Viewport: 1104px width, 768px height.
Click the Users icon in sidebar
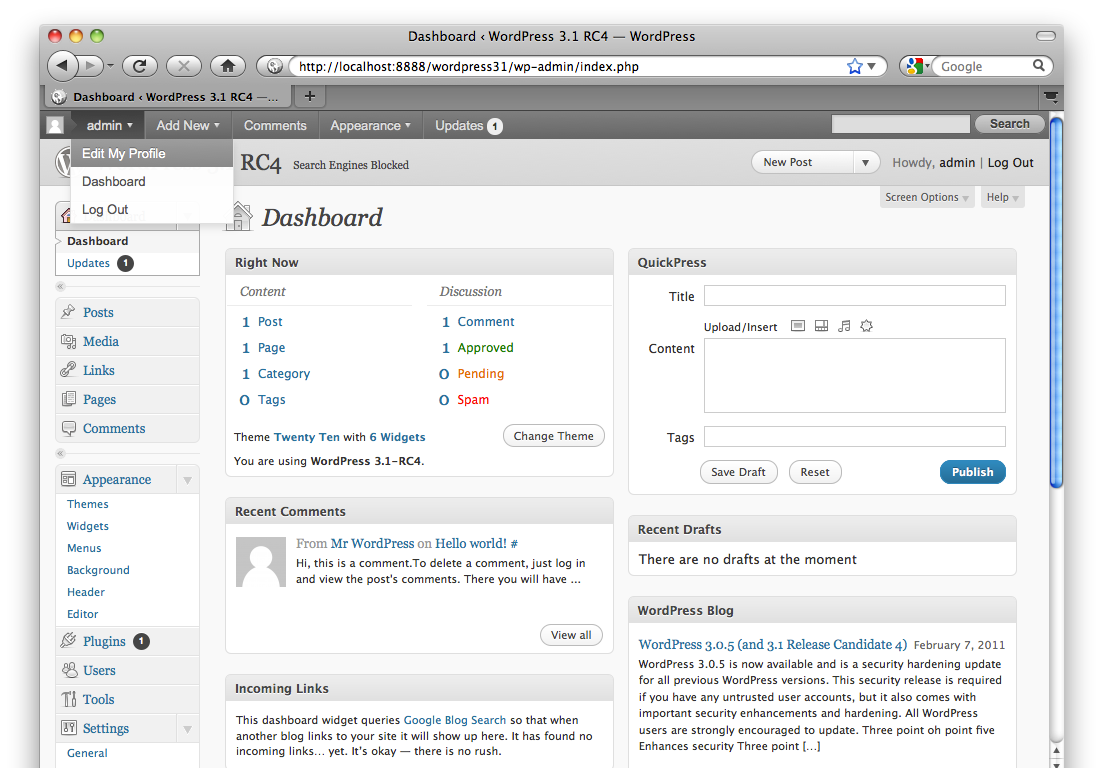68,670
